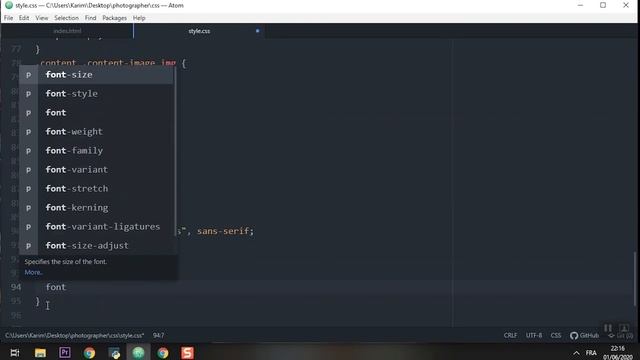
Task: Open the Help menu
Action: pyautogui.click(x=139, y=18)
